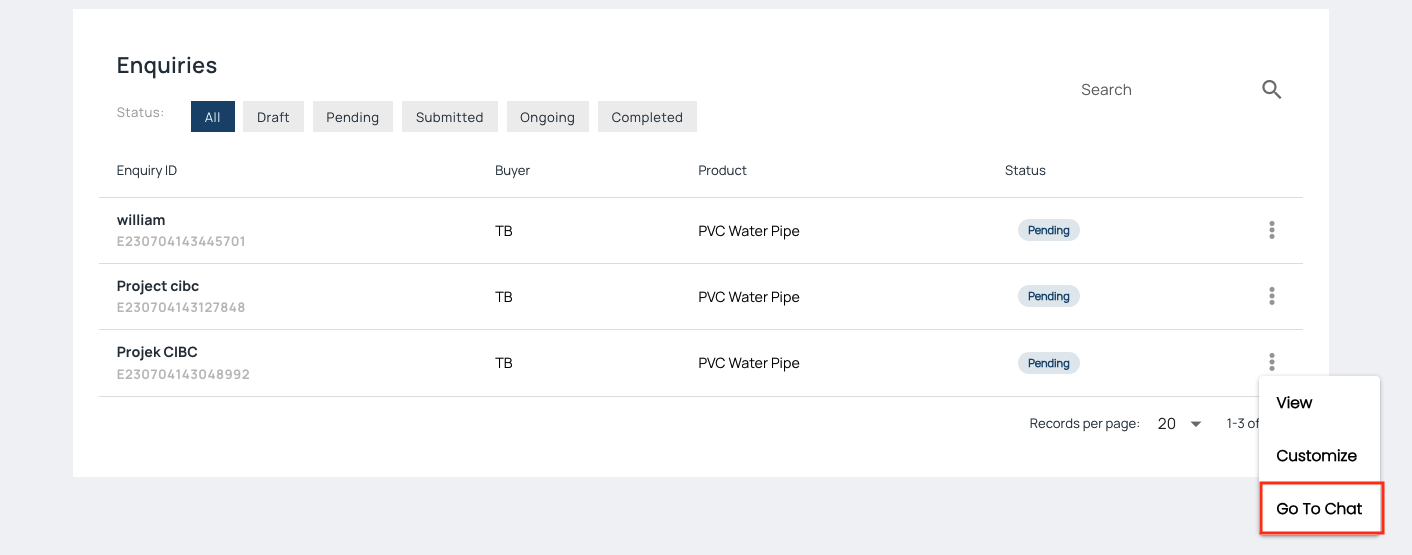This screenshot has width=1412, height=555.
Task: Expand the Records per page dropdown
Action: (x=1180, y=424)
